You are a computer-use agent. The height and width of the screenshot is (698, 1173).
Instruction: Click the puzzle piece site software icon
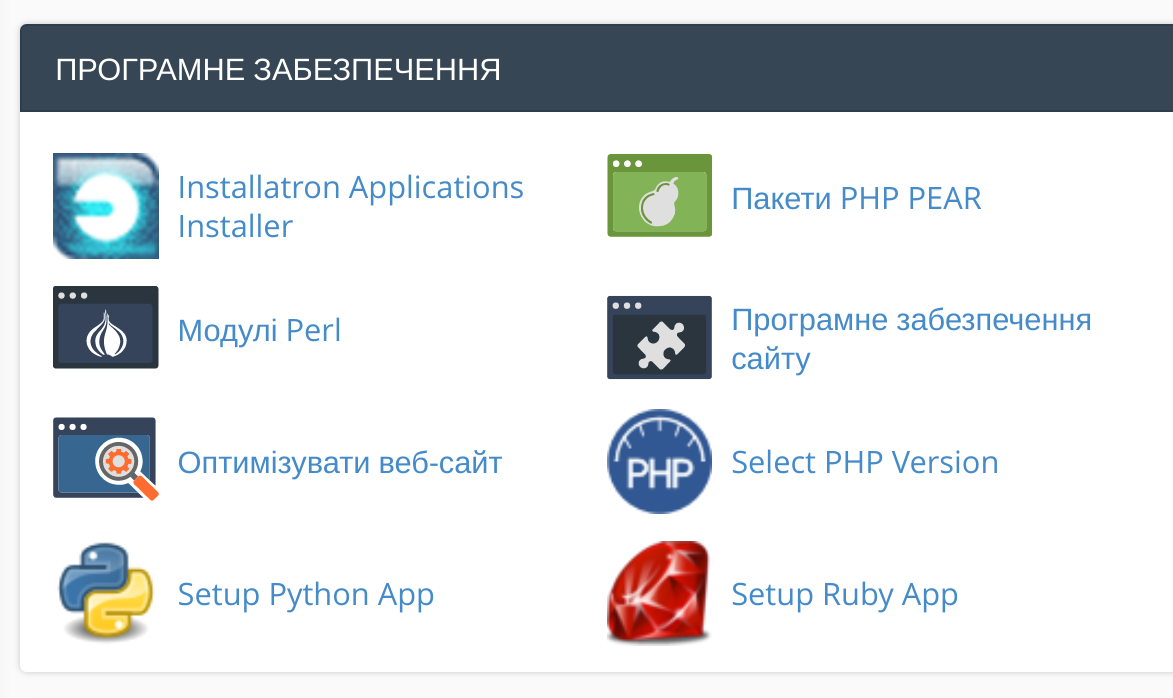tap(659, 337)
